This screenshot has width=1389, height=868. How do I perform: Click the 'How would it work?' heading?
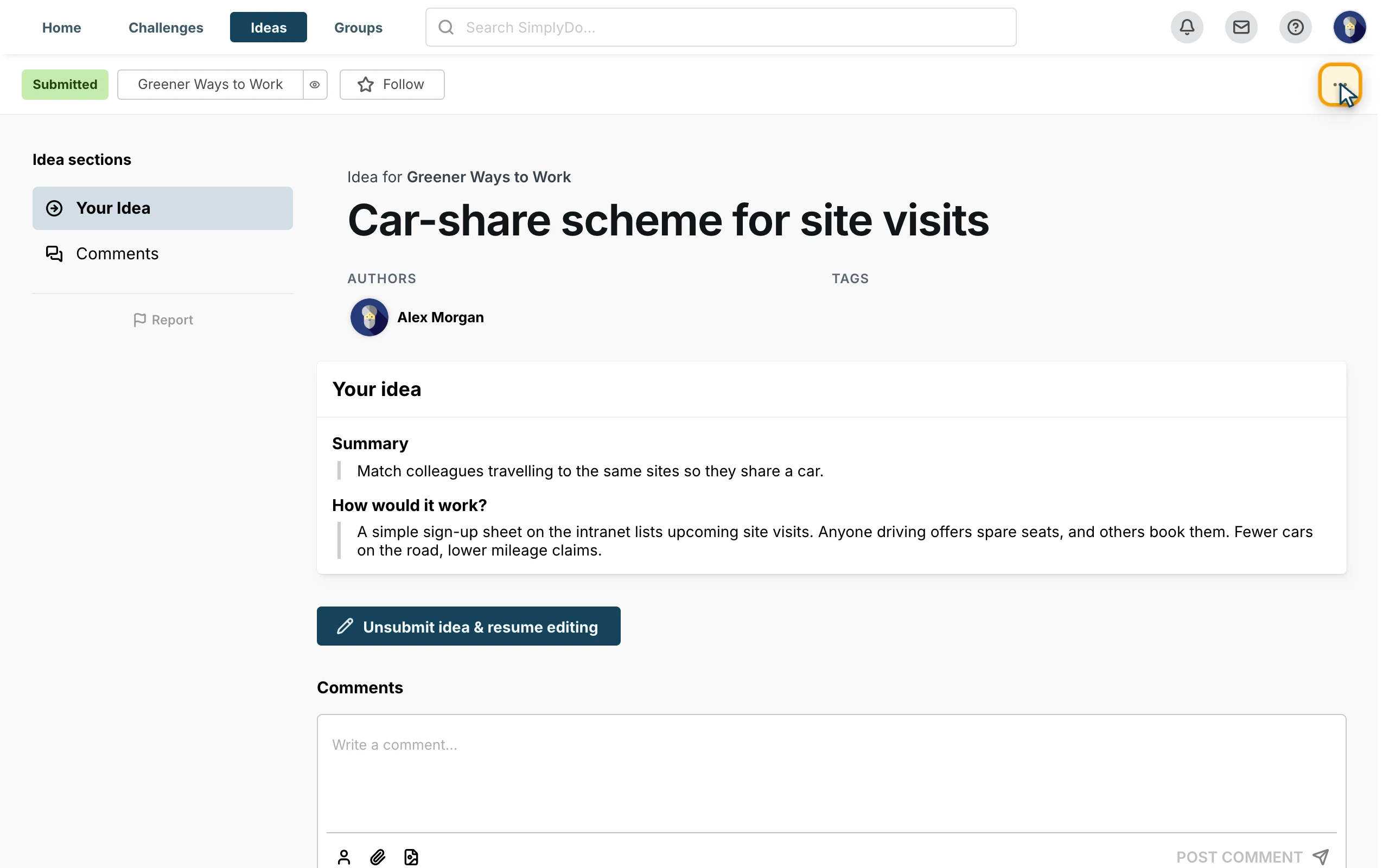(x=409, y=505)
